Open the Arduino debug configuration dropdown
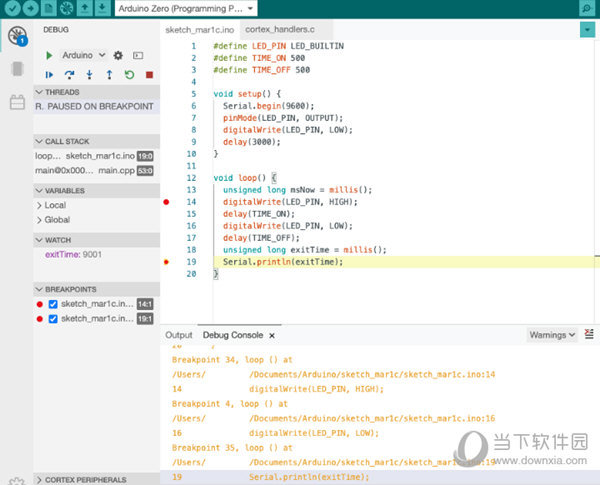 coord(83,56)
